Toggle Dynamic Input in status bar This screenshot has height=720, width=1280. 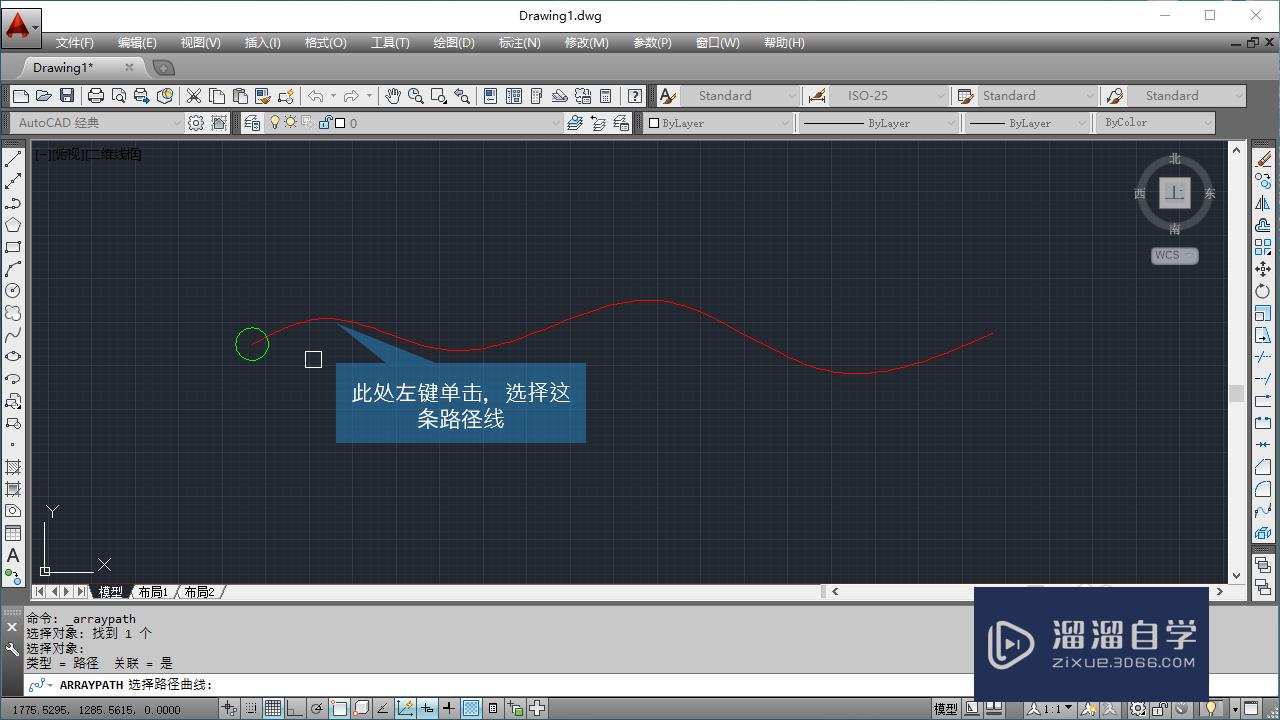click(x=427, y=709)
